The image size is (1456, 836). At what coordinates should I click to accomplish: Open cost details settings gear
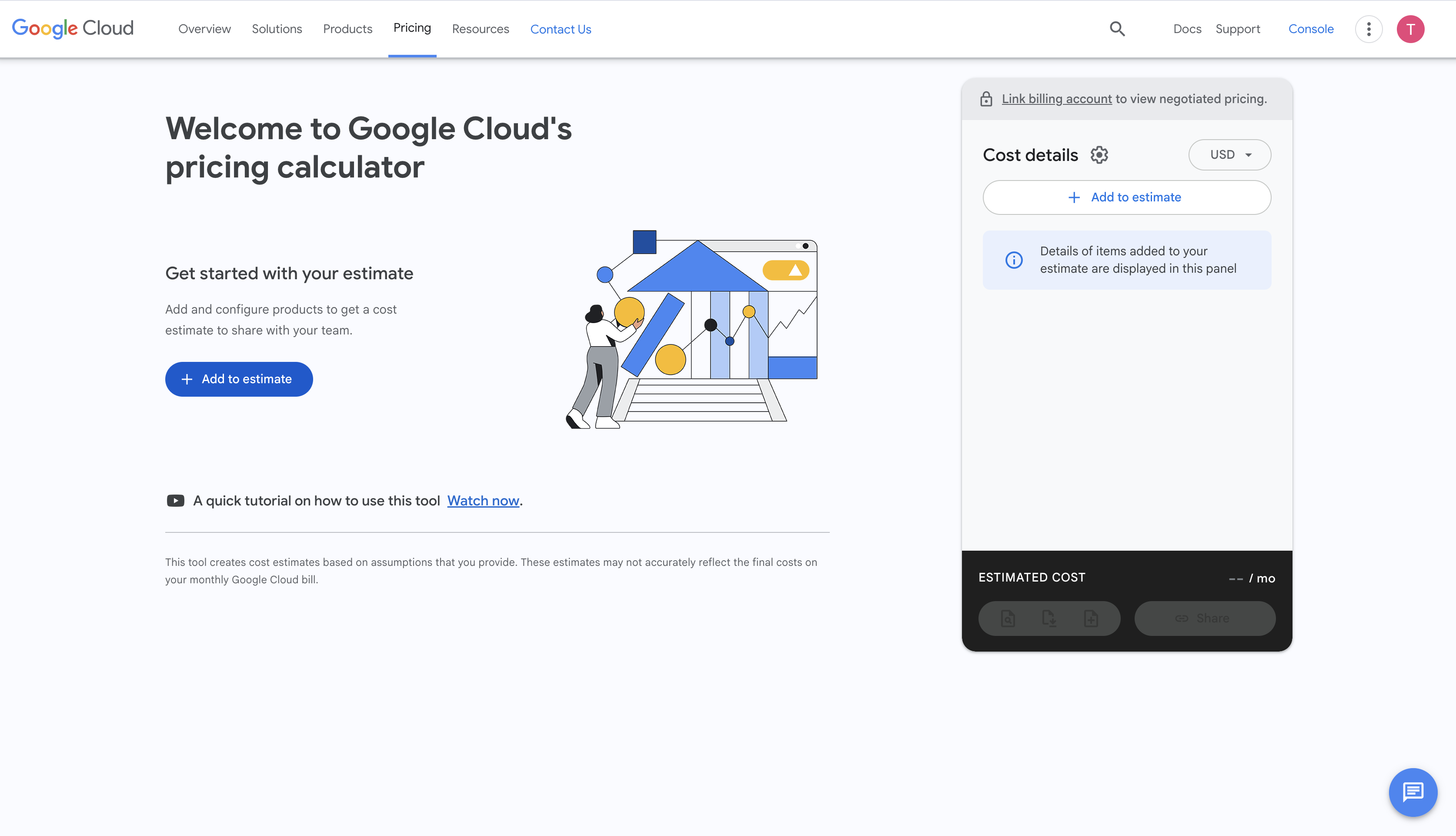point(1099,155)
